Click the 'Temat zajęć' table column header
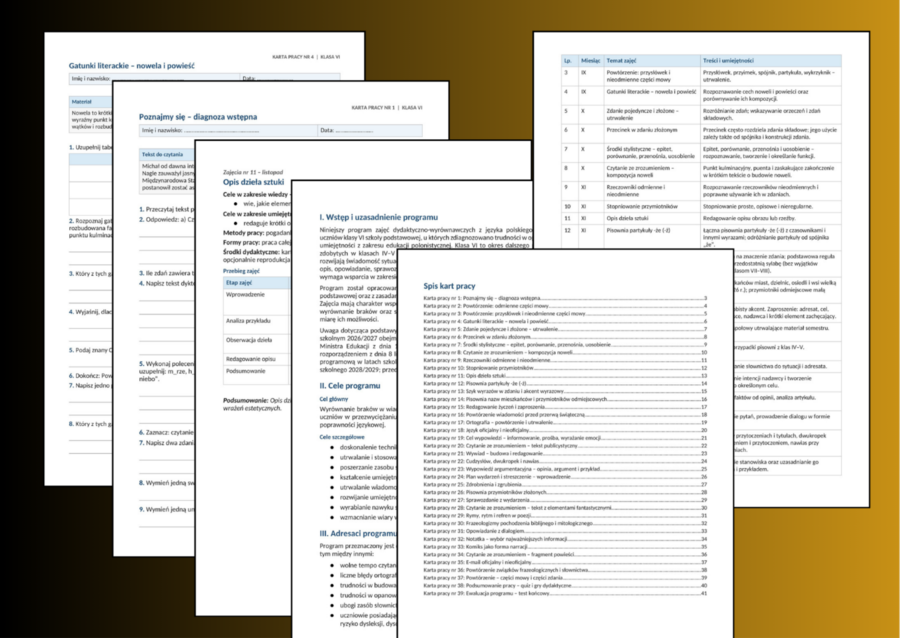Viewport: 900px width, 638px height. coord(651,60)
